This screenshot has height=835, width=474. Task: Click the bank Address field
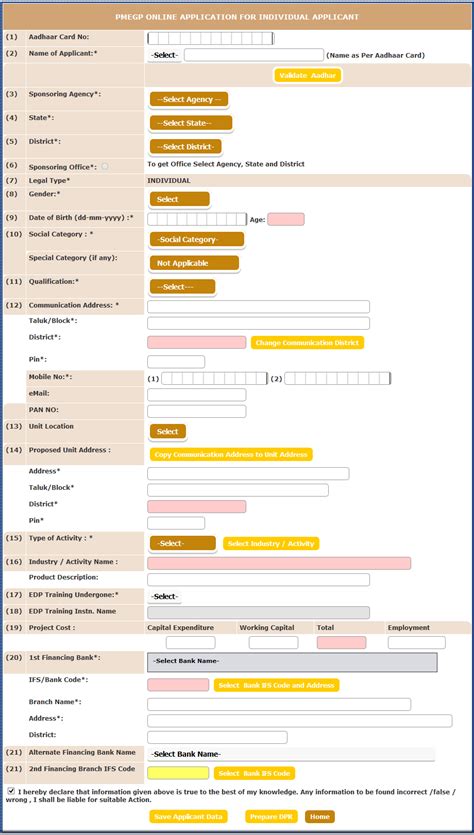300,721
